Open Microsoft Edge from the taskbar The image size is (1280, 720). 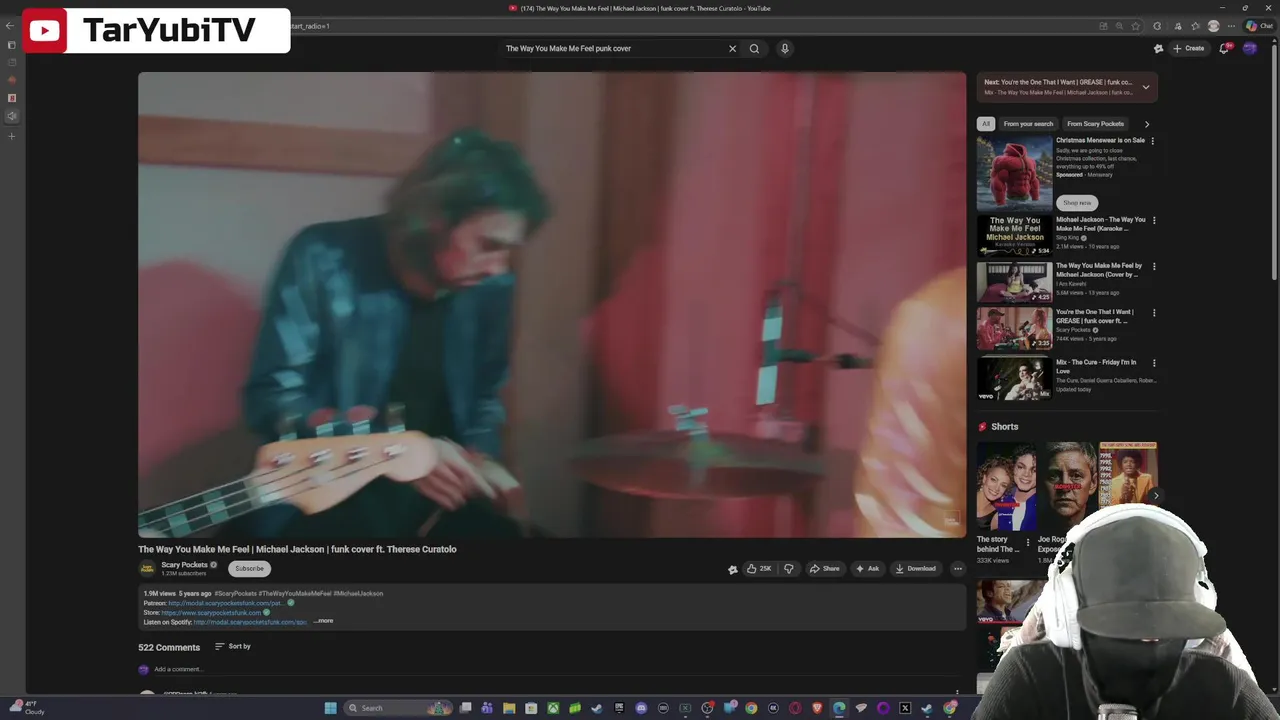point(839,708)
